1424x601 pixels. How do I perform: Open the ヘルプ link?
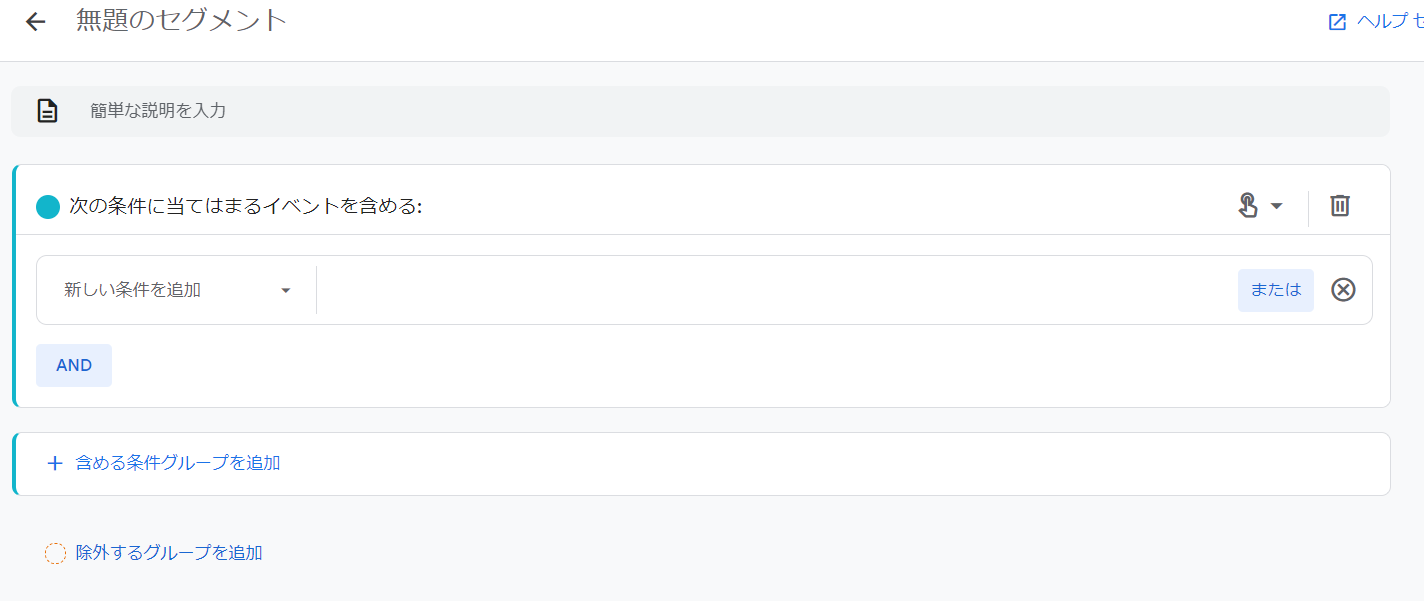click(x=1390, y=22)
